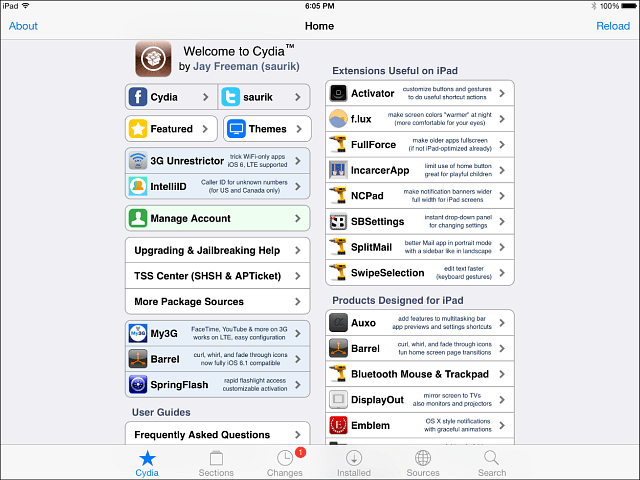
Task: Tap the chevron on More Package Sources
Action: 298,302
